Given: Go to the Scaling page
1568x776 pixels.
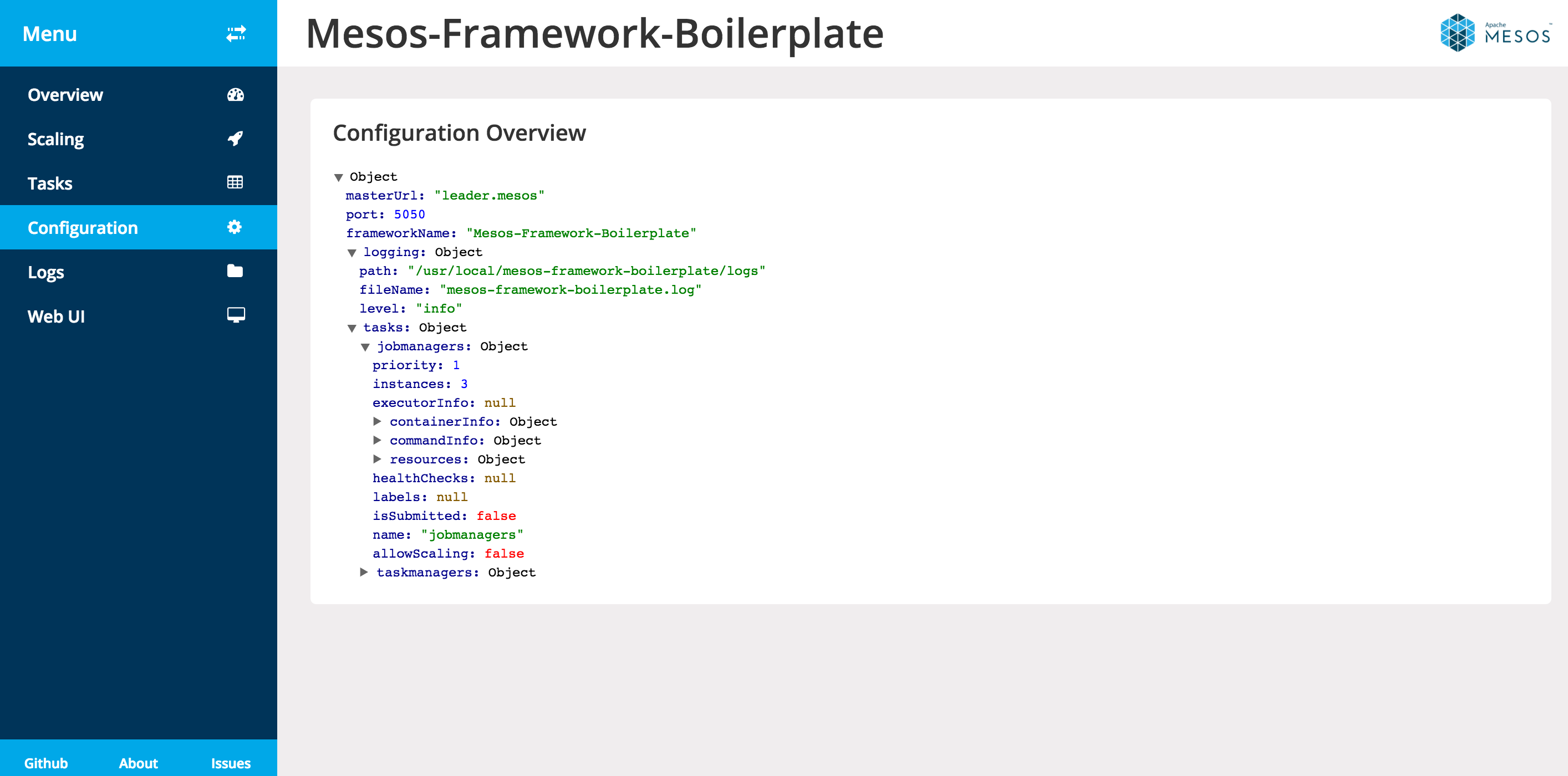Looking at the screenshot, I should point(138,139).
